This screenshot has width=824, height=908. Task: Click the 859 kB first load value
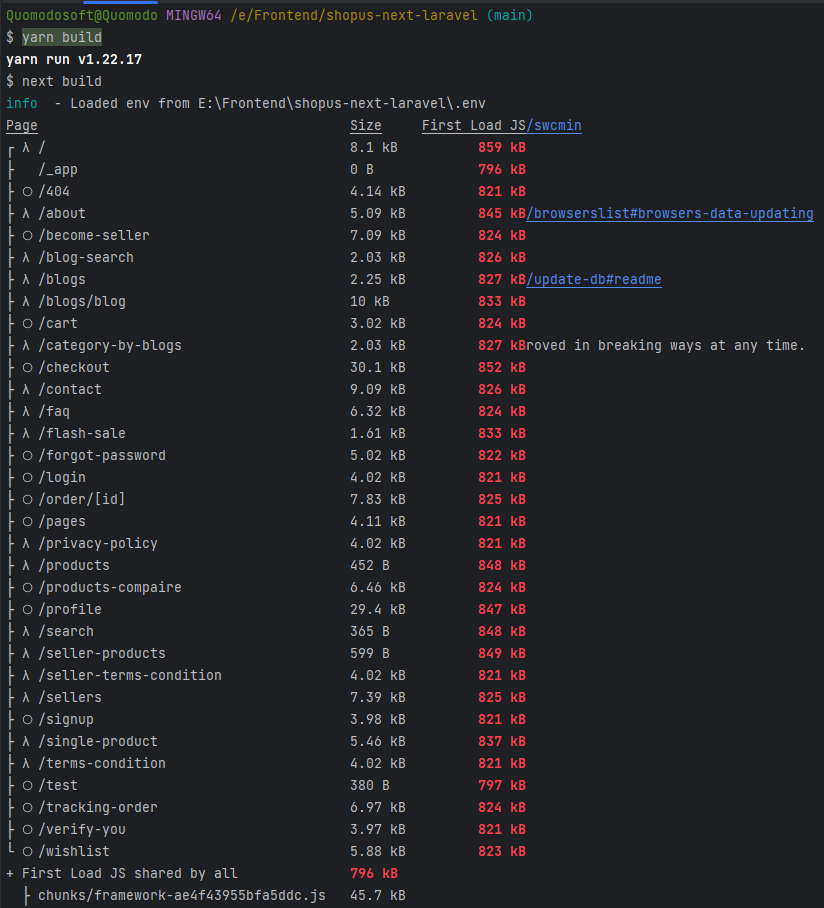502,147
